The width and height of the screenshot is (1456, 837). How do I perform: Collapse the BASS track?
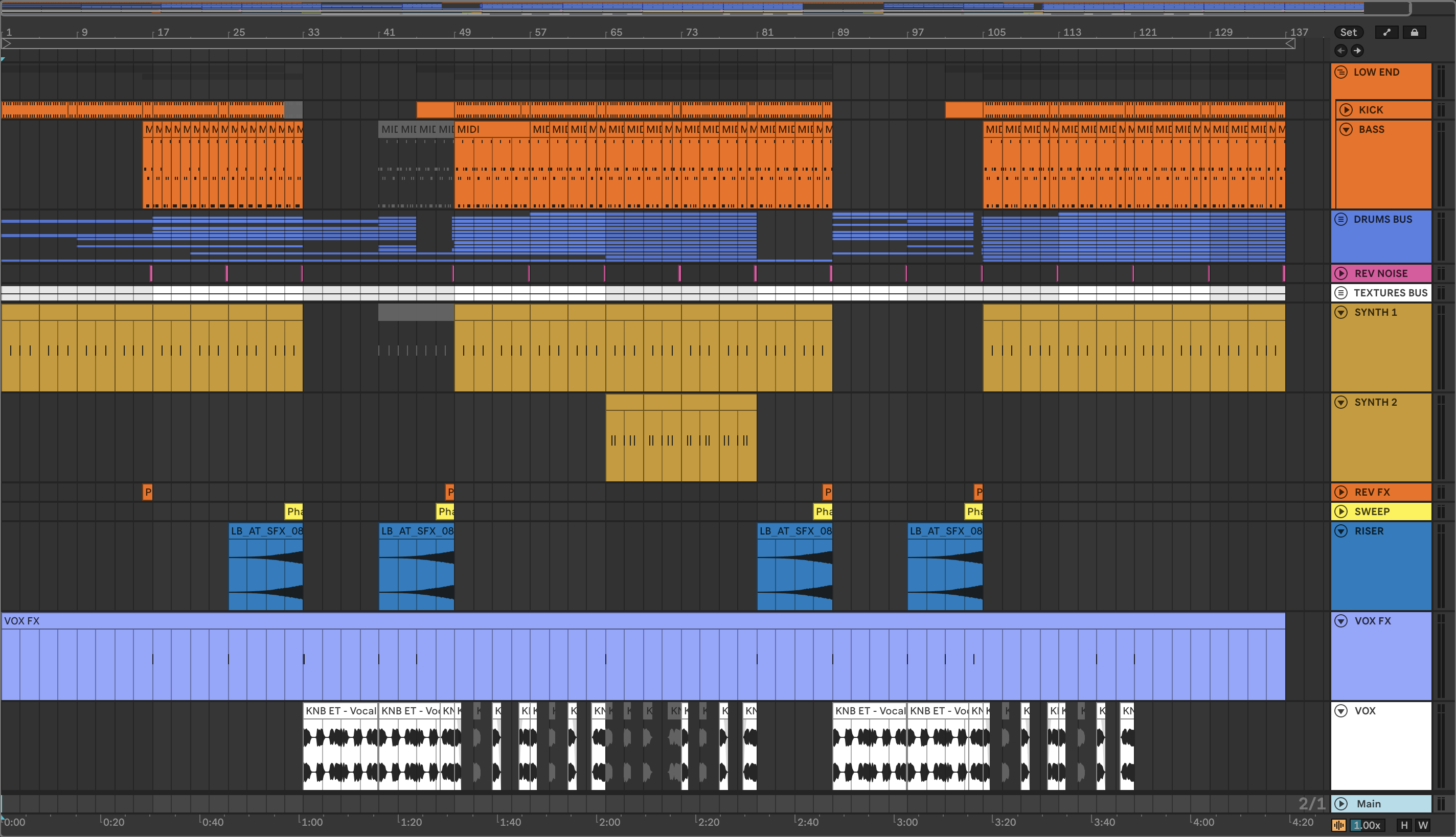(1346, 129)
